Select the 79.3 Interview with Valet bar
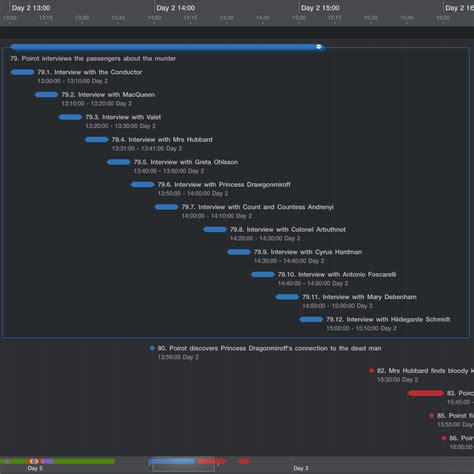The width and height of the screenshot is (474, 474). click(70, 117)
